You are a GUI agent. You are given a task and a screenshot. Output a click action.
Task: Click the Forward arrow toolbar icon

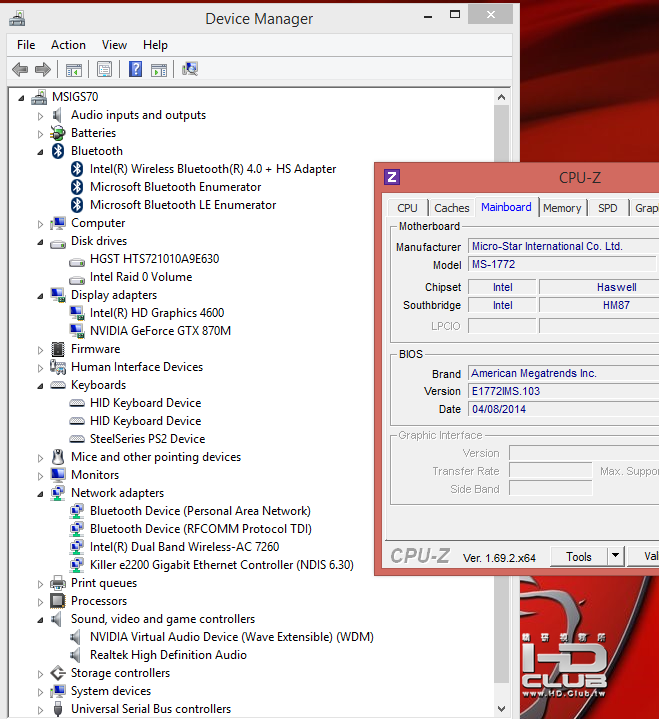[43, 70]
